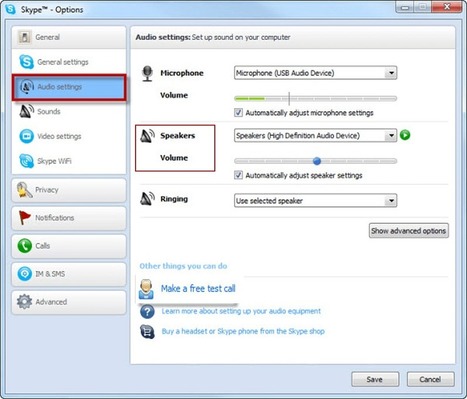Toggle Automatically adjust microphone settings checkbox
The image size is (467, 399).
pyautogui.click(x=238, y=113)
